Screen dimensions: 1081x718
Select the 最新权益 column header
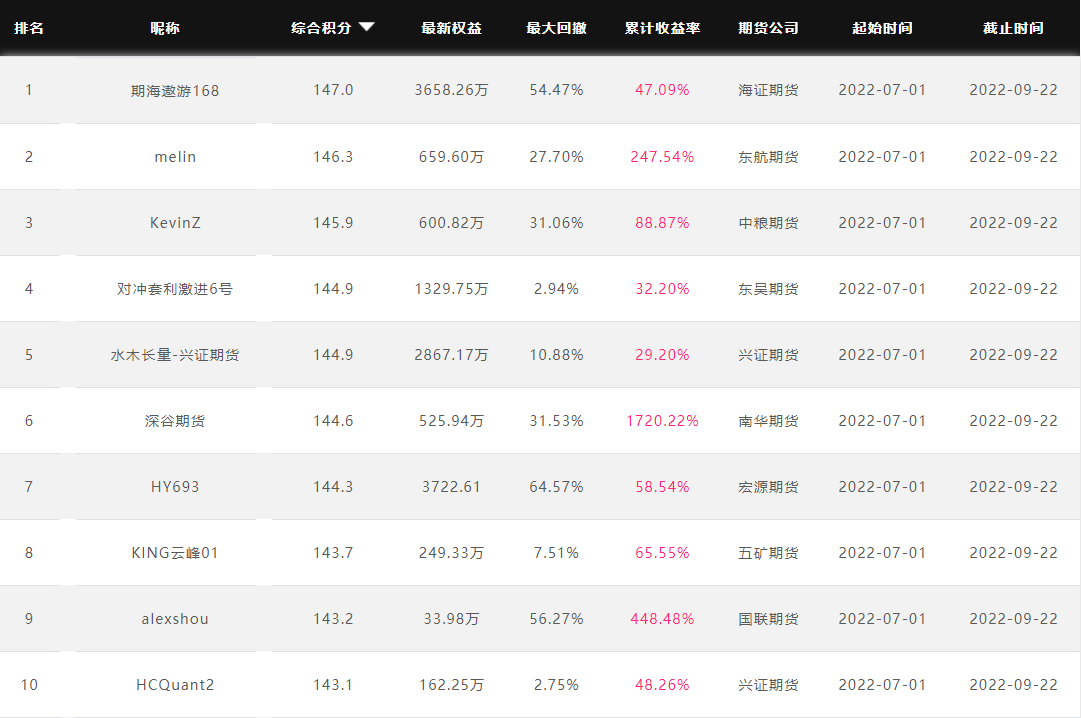tap(452, 28)
